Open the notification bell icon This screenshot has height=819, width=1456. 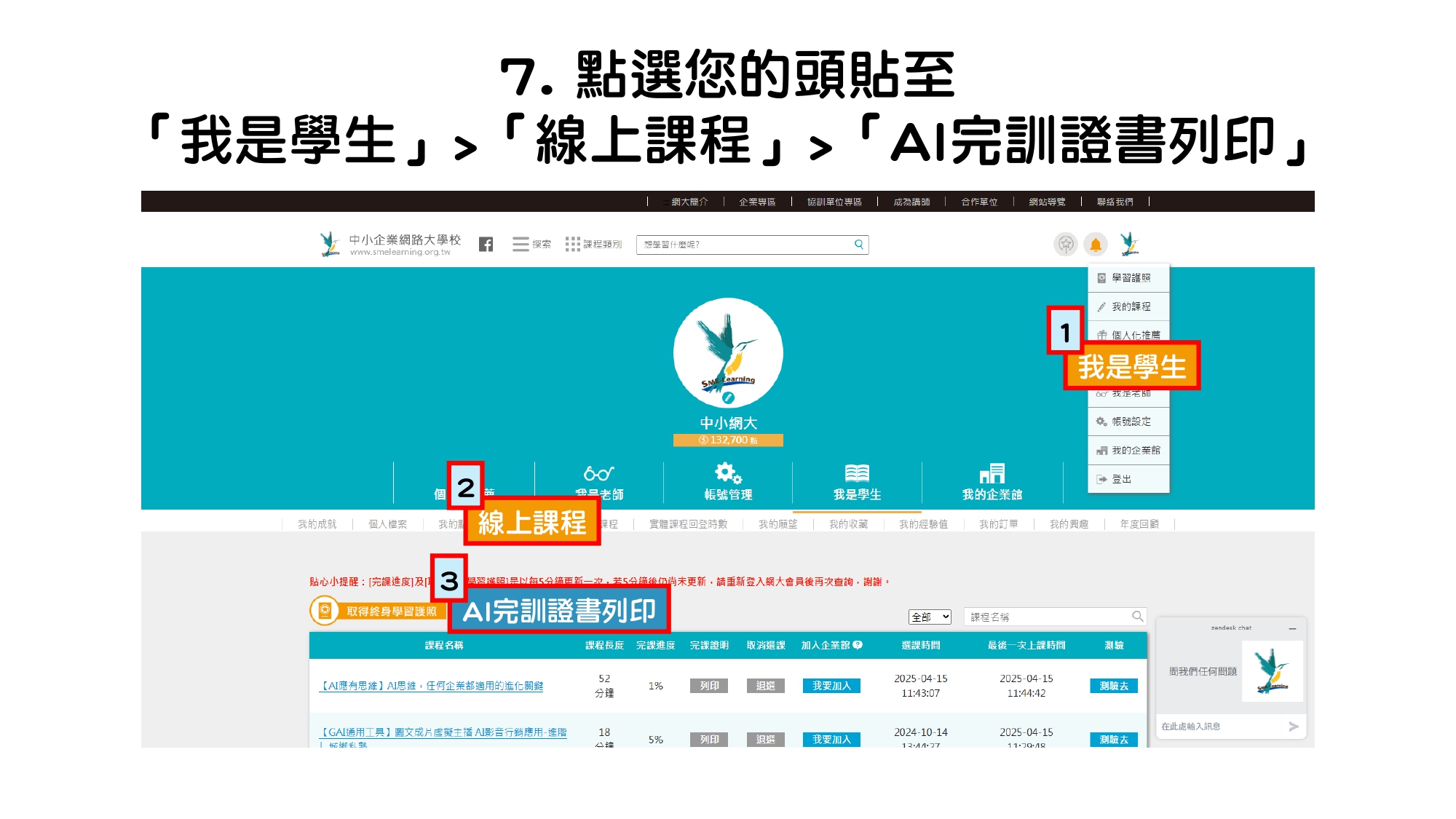tap(1095, 245)
